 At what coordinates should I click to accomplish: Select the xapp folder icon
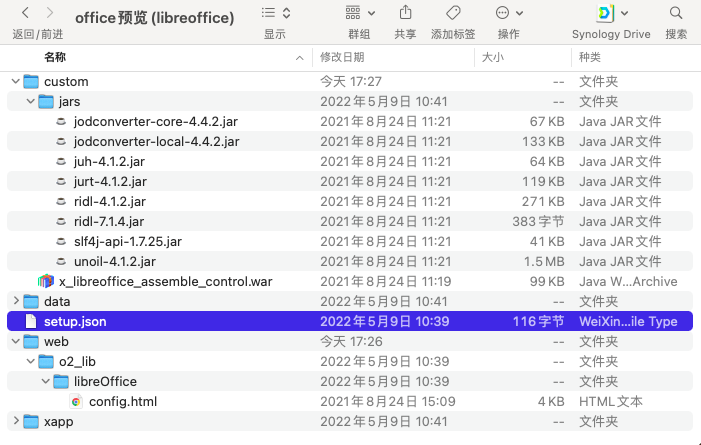click(31, 421)
